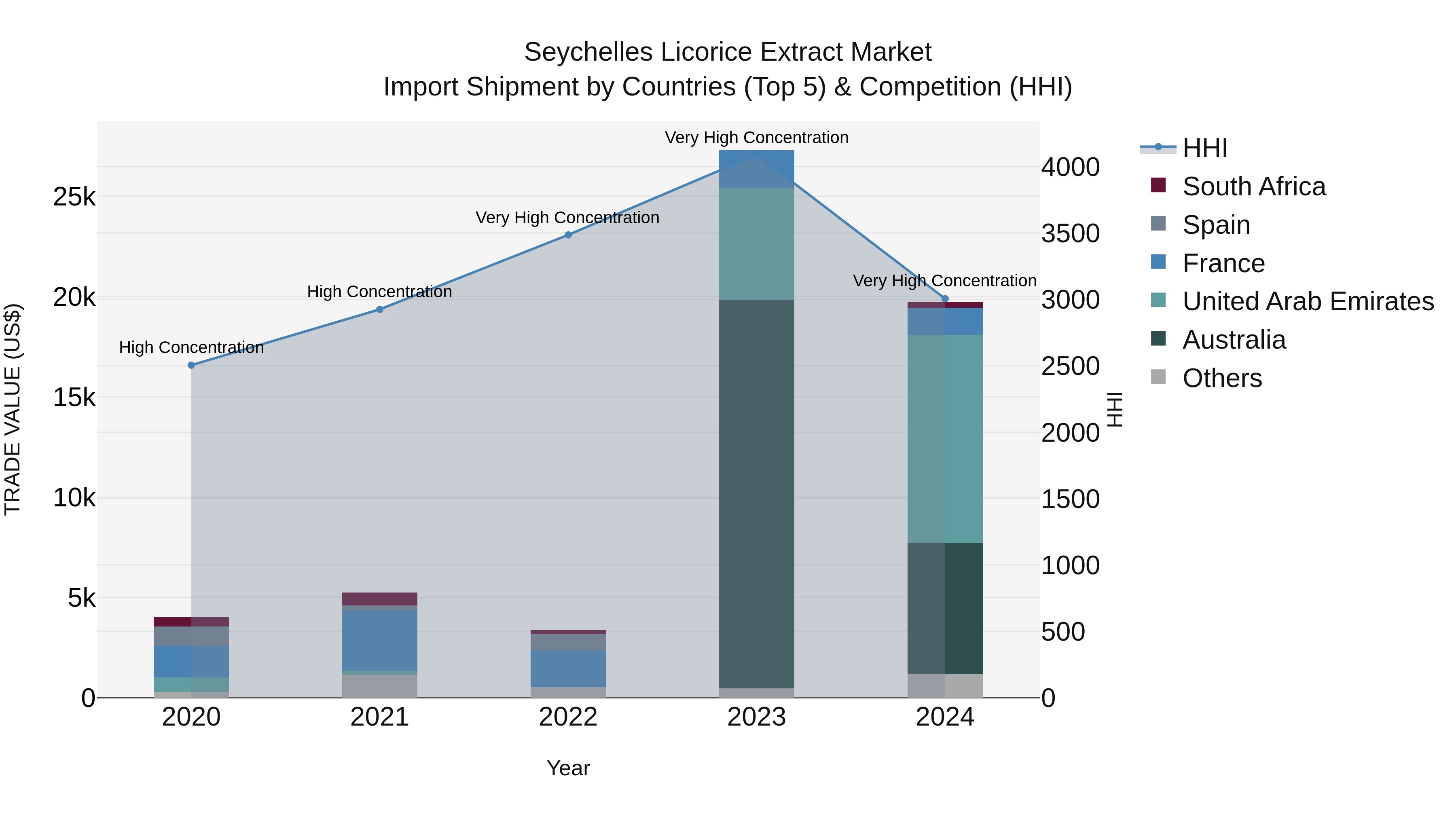Click the rotated HHI right axis title
Image resolution: width=1456 pixels, height=819 pixels.
click(x=1115, y=409)
